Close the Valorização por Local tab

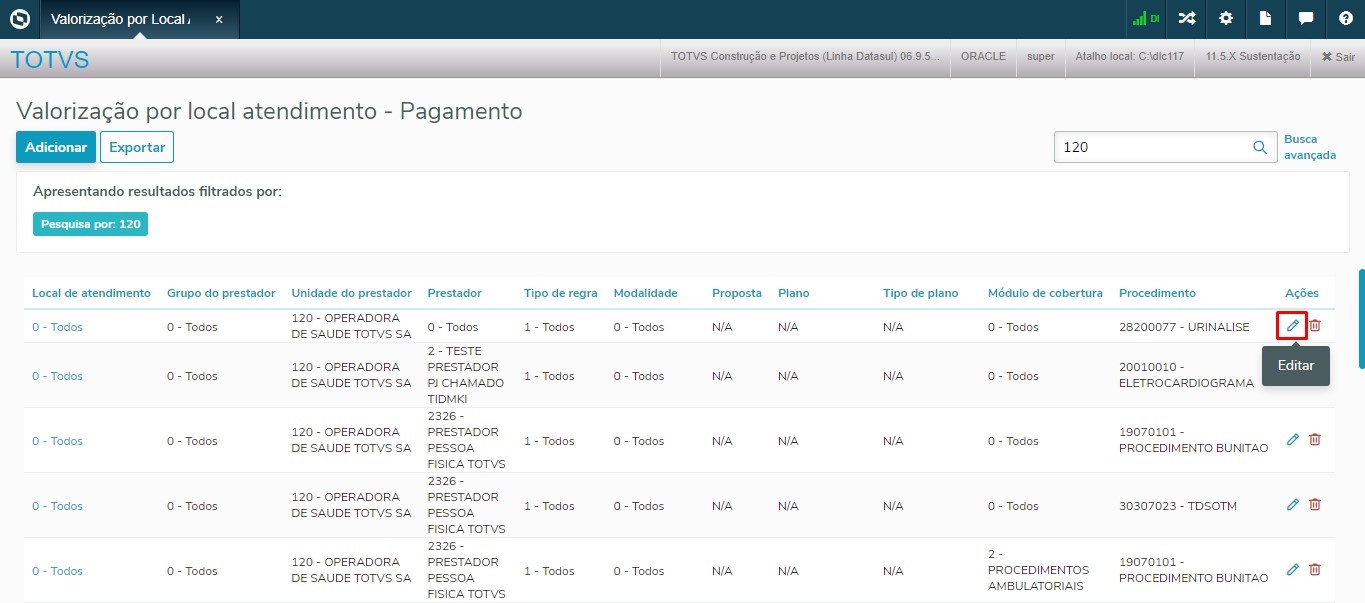[x=219, y=19]
